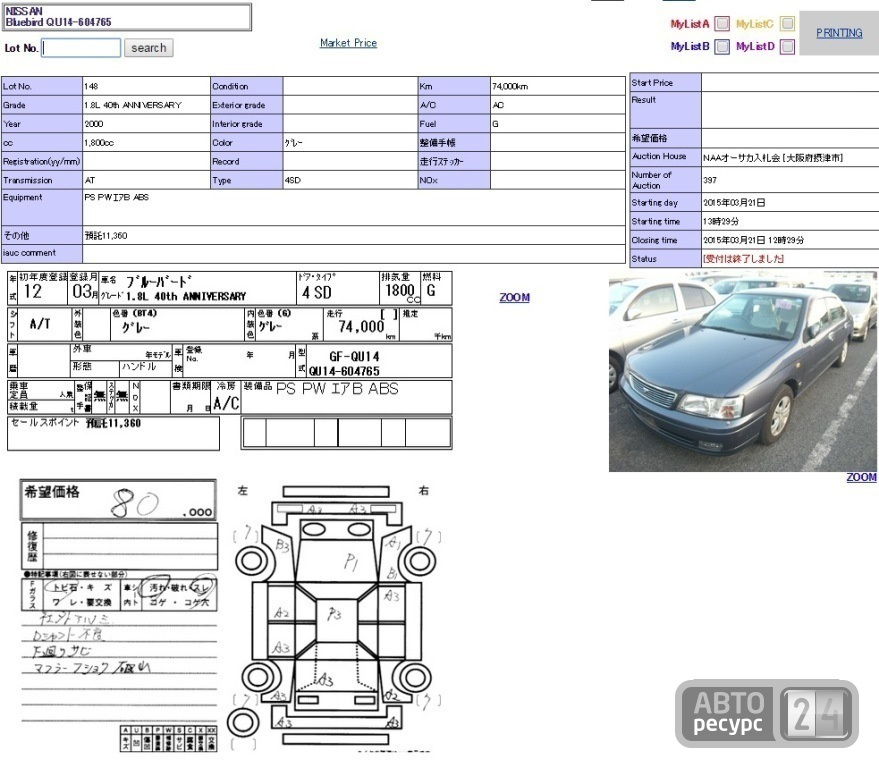Click ZOOM link under car photo
The image size is (879, 768).
[x=861, y=478]
